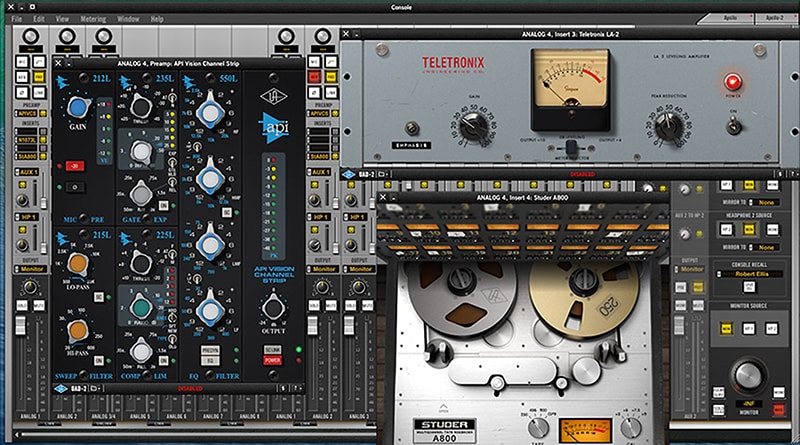The image size is (800, 445).
Task: Click the UAD logo in Teletronix footer
Action: (349, 174)
